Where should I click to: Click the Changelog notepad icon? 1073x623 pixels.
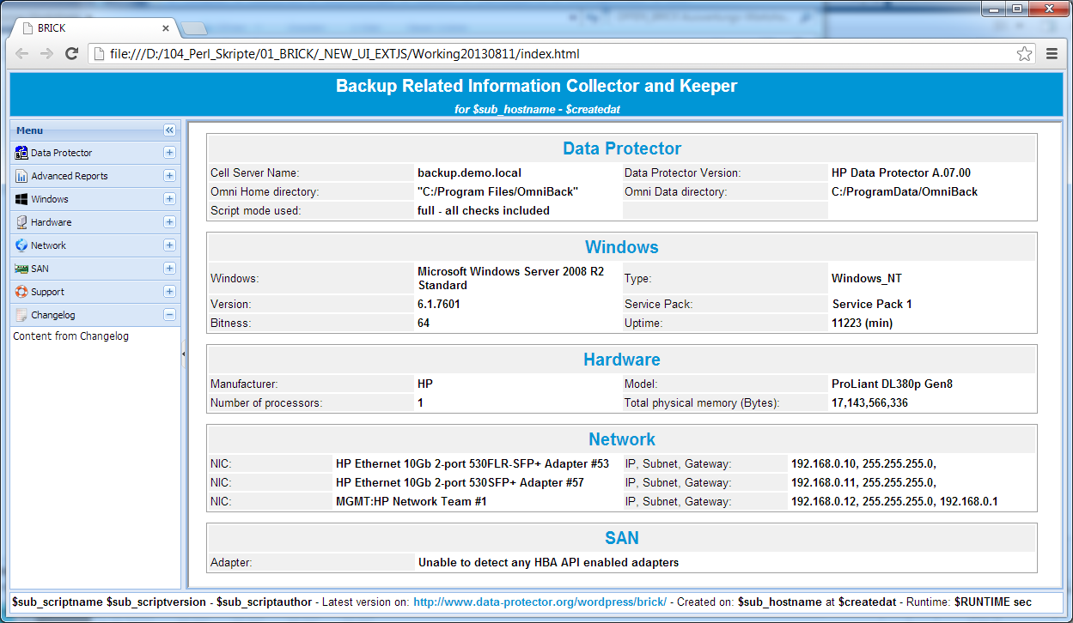coord(21,315)
